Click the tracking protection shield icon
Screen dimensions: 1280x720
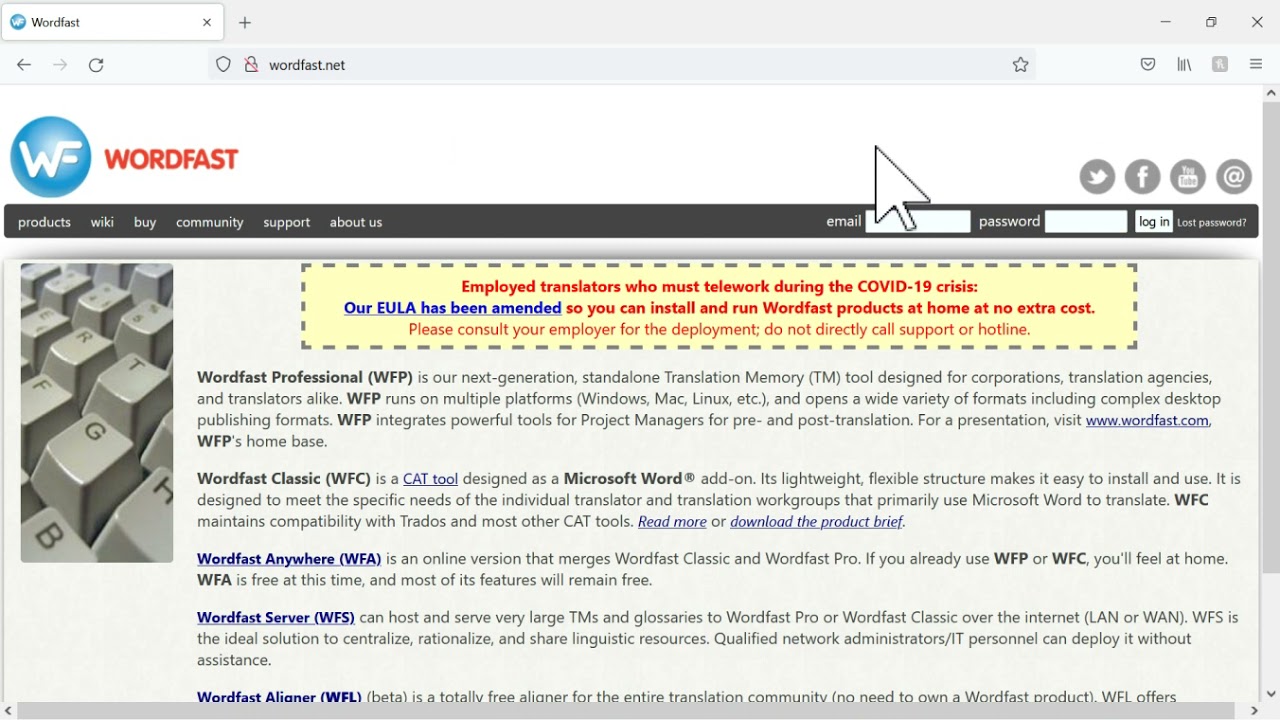point(224,65)
